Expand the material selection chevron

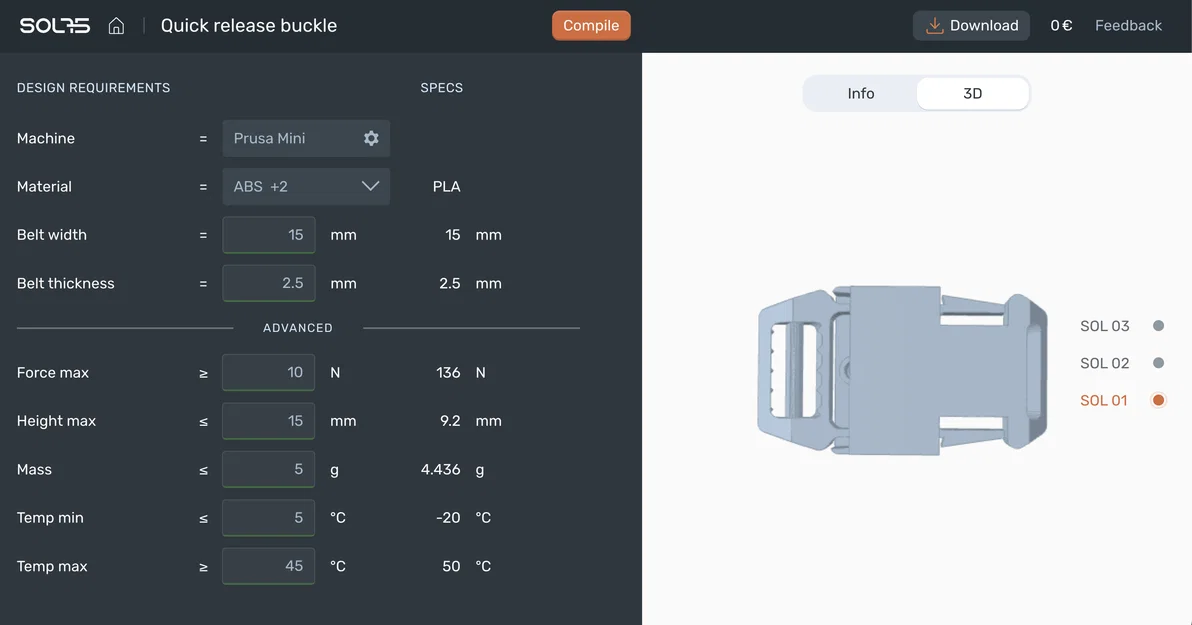coord(369,185)
